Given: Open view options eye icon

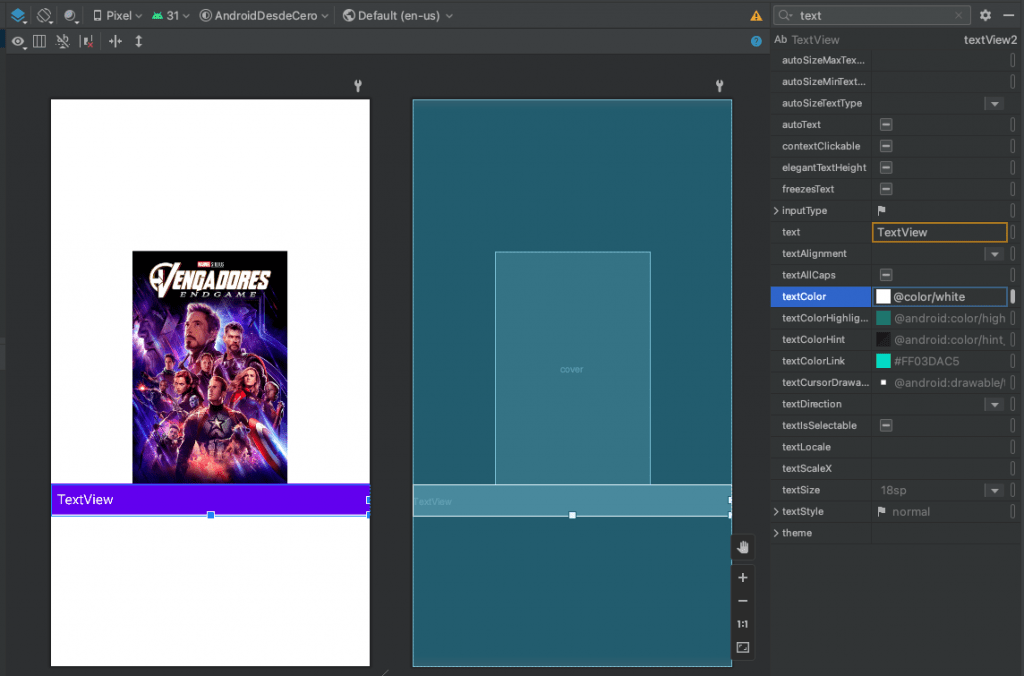Looking at the screenshot, I should (x=18, y=42).
